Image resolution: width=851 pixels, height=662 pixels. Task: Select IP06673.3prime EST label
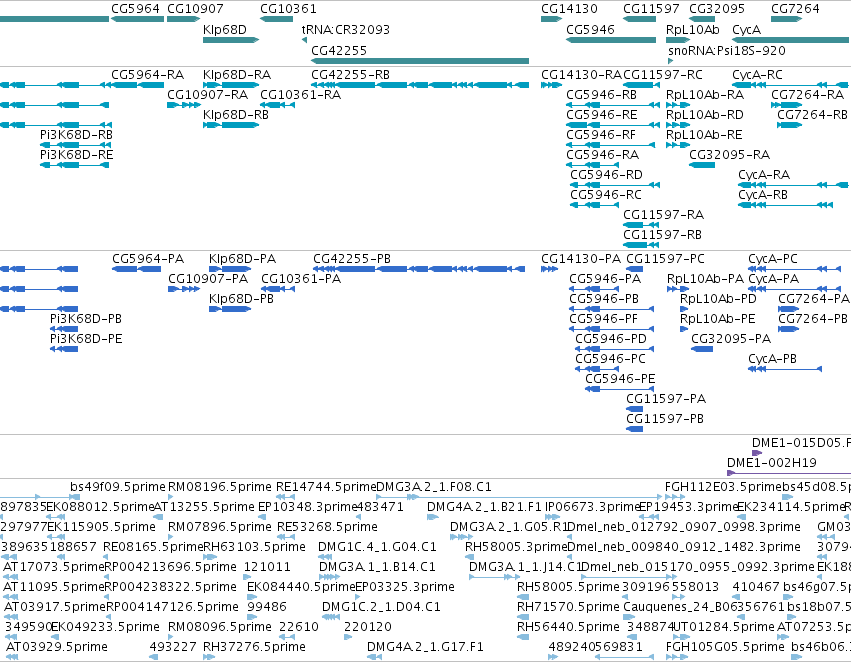(x=593, y=507)
